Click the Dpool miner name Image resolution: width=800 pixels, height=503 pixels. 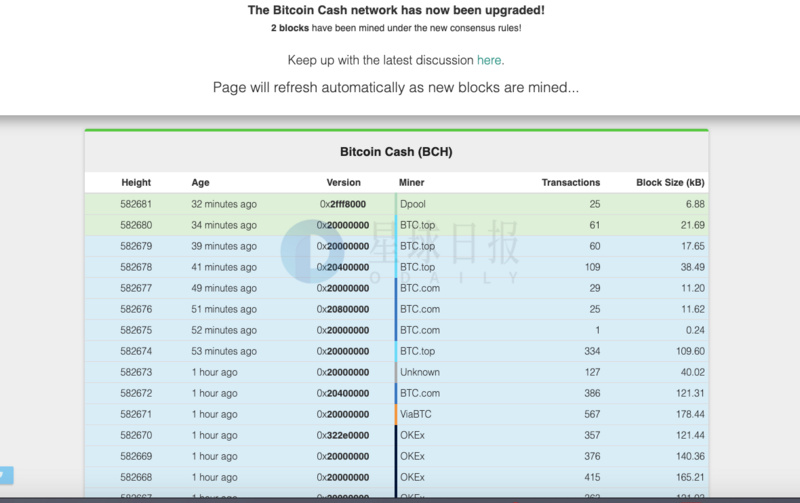[413, 204]
